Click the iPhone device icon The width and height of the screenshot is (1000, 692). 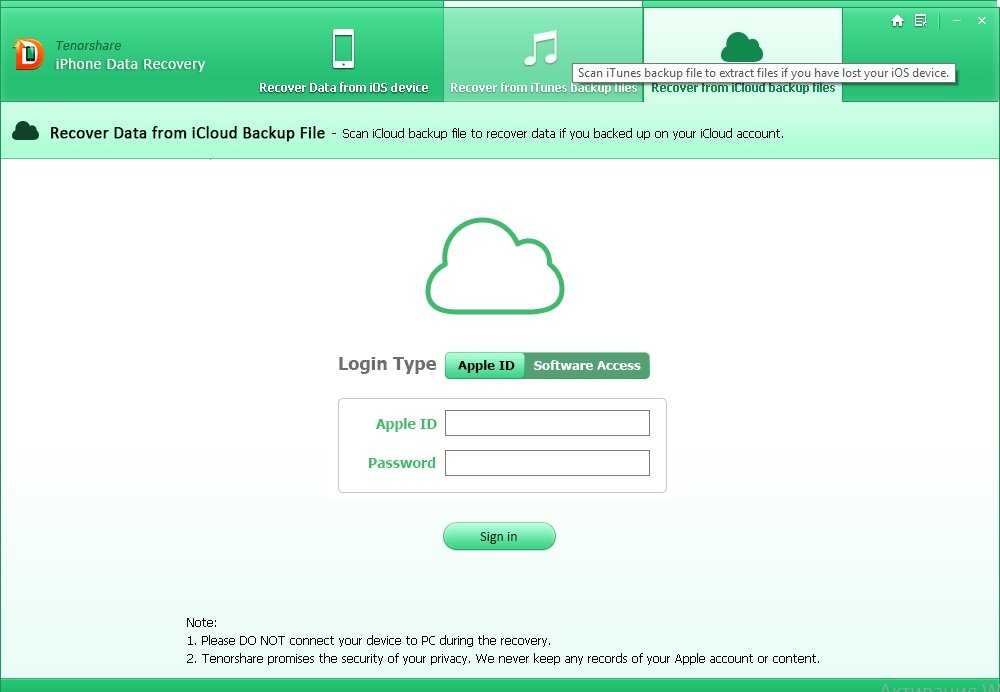click(x=343, y=48)
